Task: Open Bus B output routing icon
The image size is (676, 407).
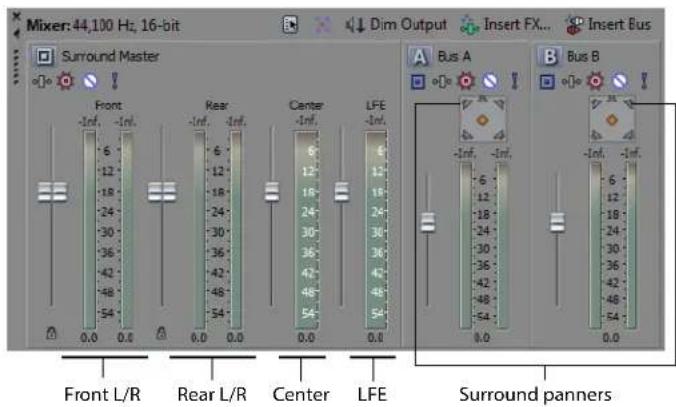Action: point(547,81)
